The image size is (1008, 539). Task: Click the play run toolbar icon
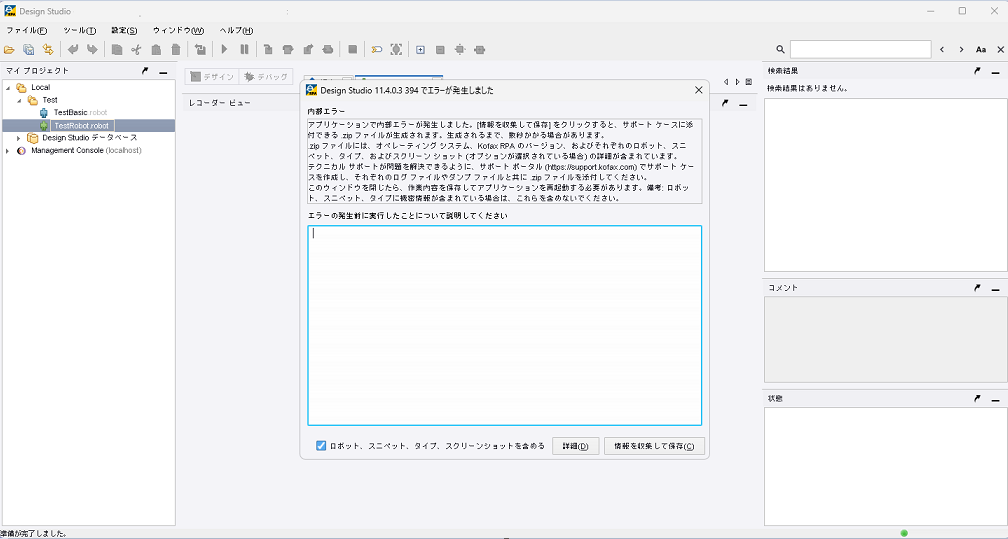(224, 50)
